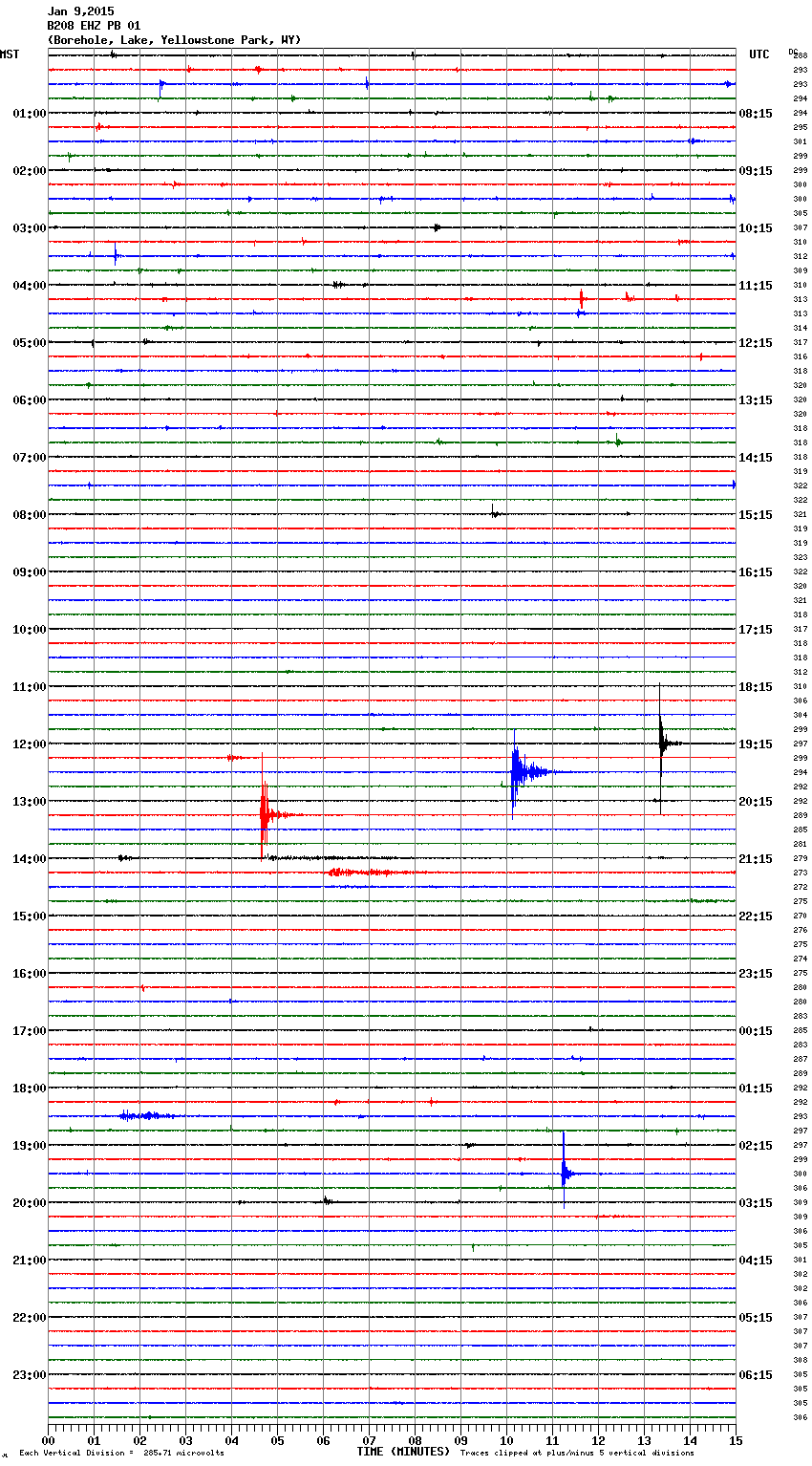This screenshot has width=812, height=1466.
Task: Click the 08:15 UTC time label
Action: point(756,114)
